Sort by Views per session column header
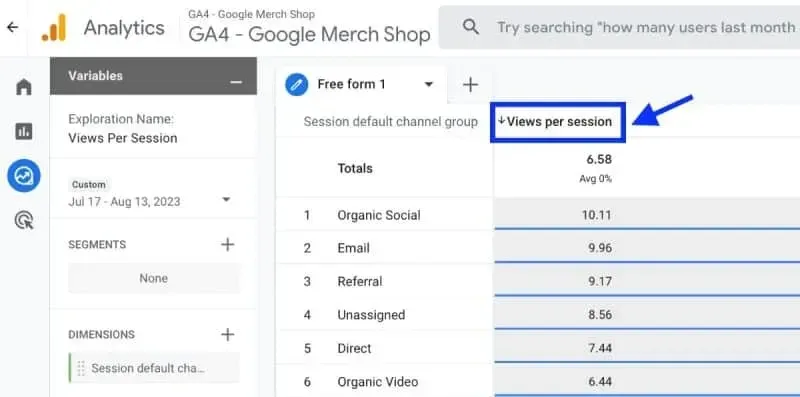Image resolution: width=800 pixels, height=397 pixels. tap(558, 122)
